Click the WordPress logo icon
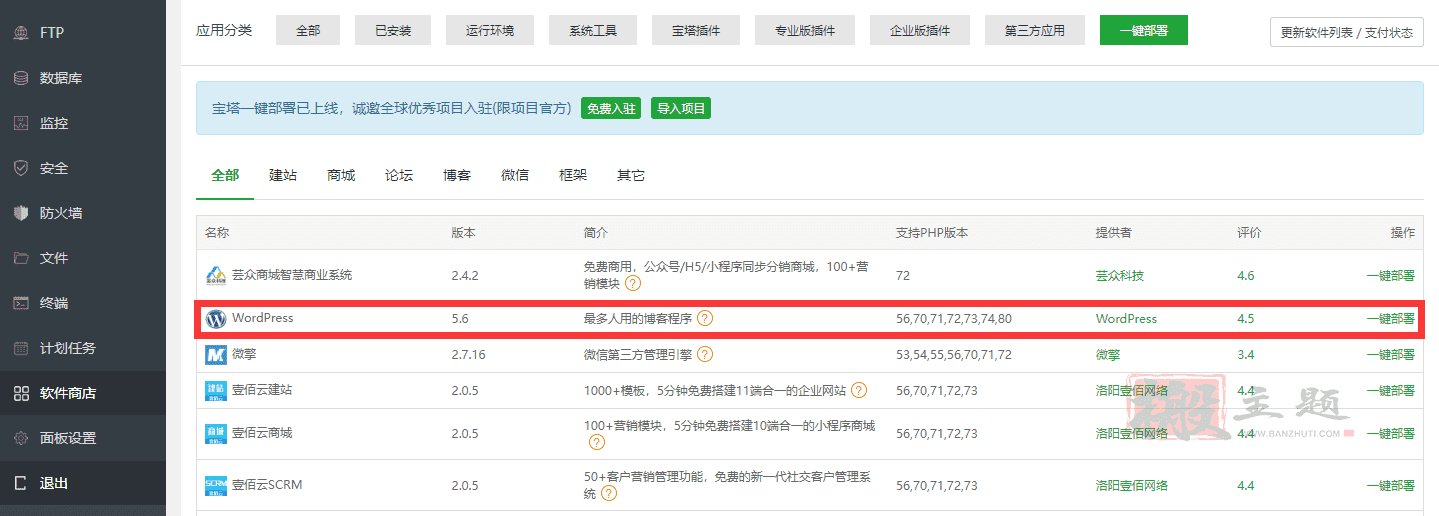This screenshot has width=1439, height=516. click(216, 319)
